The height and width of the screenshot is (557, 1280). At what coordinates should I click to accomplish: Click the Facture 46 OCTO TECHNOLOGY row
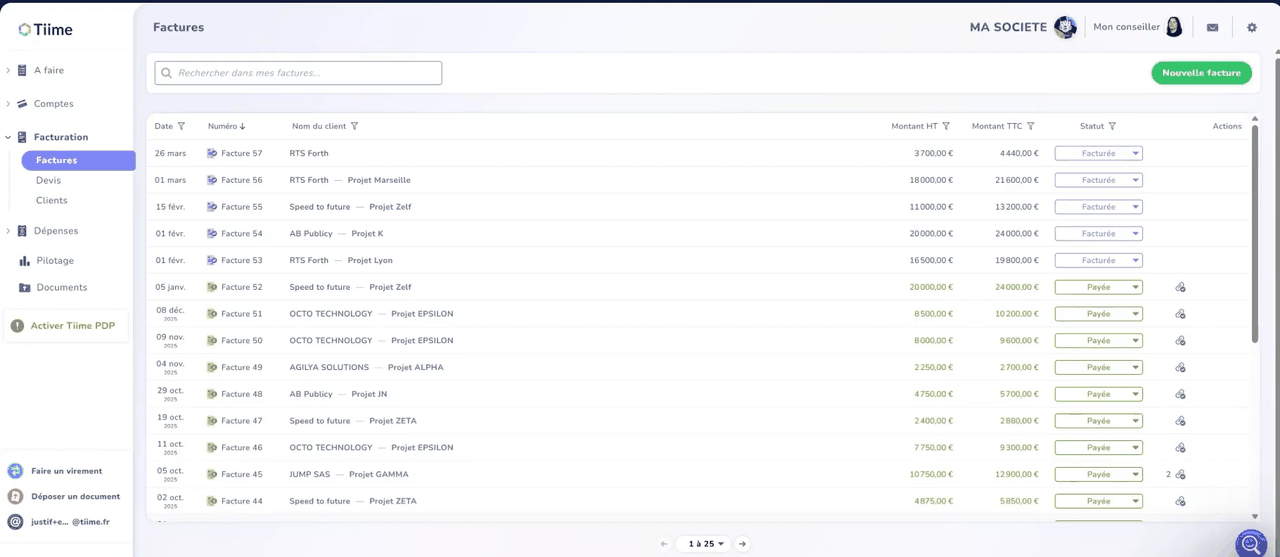click(x=698, y=447)
